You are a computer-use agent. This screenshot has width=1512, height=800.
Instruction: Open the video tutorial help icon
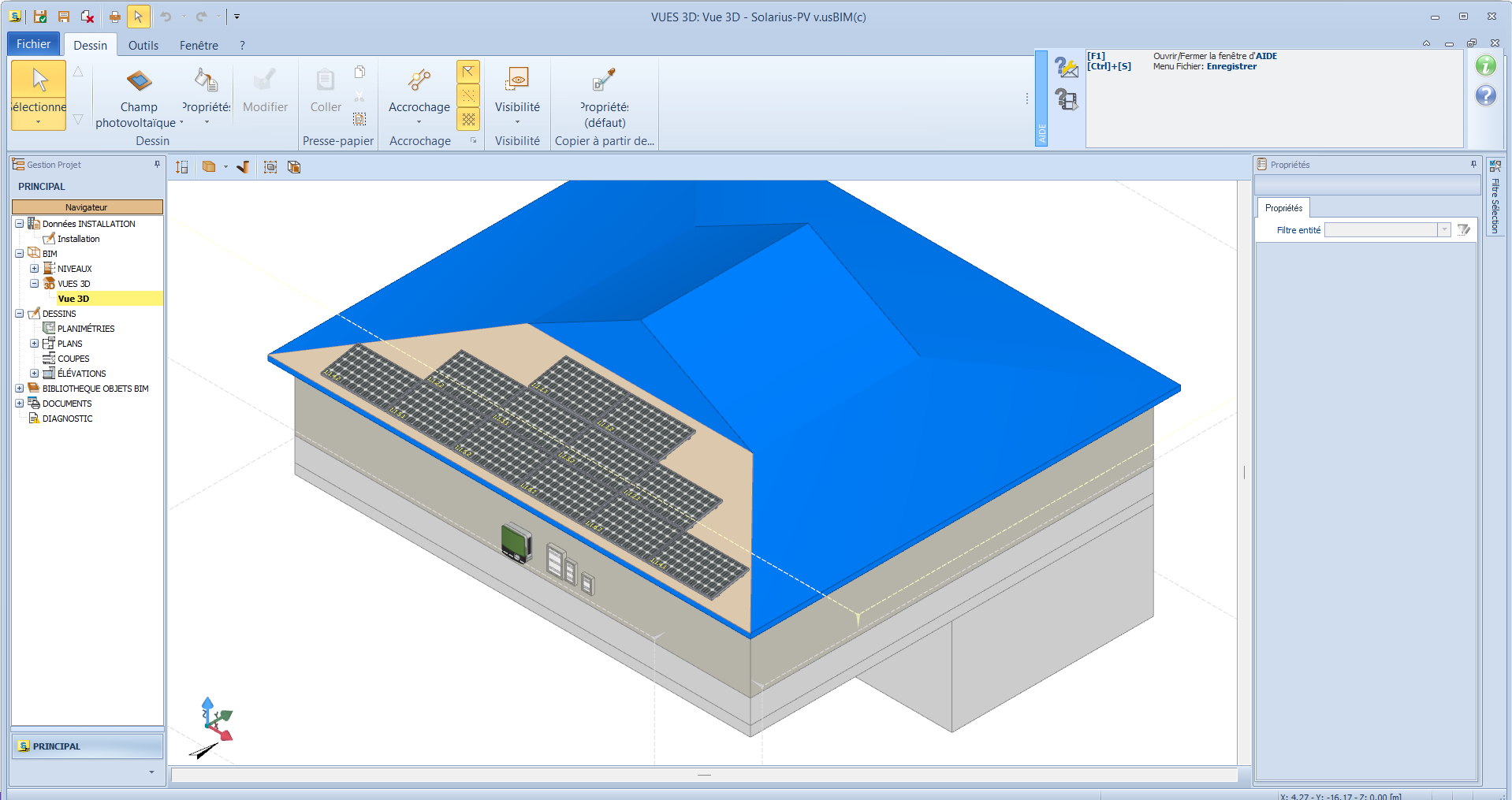point(1067,99)
